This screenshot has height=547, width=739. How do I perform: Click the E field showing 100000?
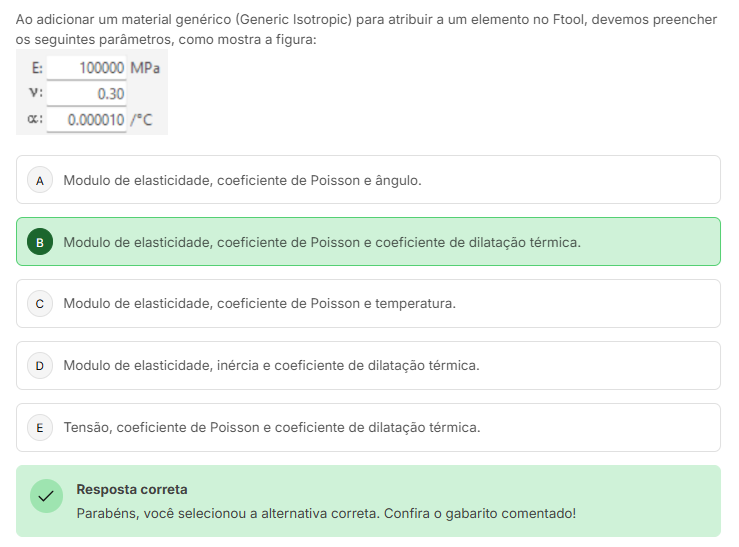point(86,68)
